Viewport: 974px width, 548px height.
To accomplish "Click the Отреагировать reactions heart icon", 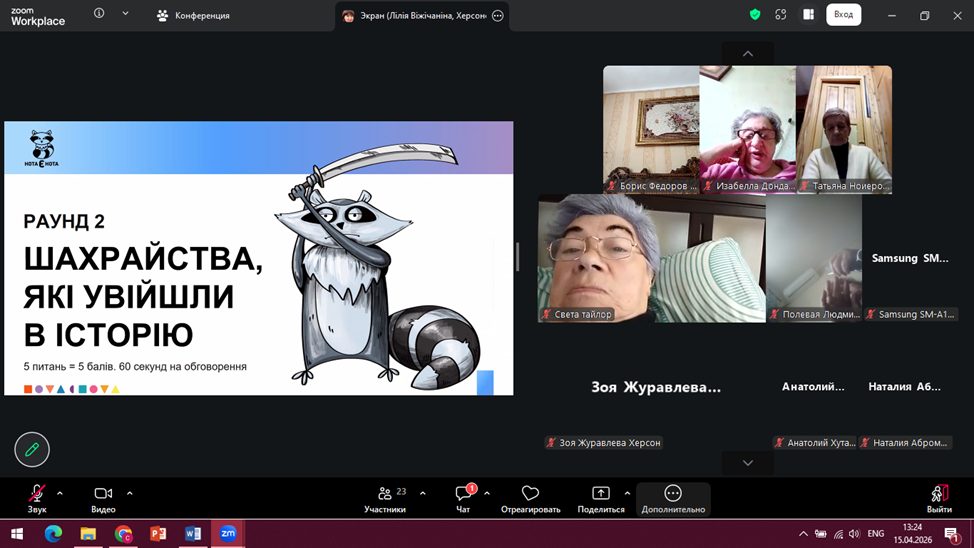I will [x=530, y=494].
